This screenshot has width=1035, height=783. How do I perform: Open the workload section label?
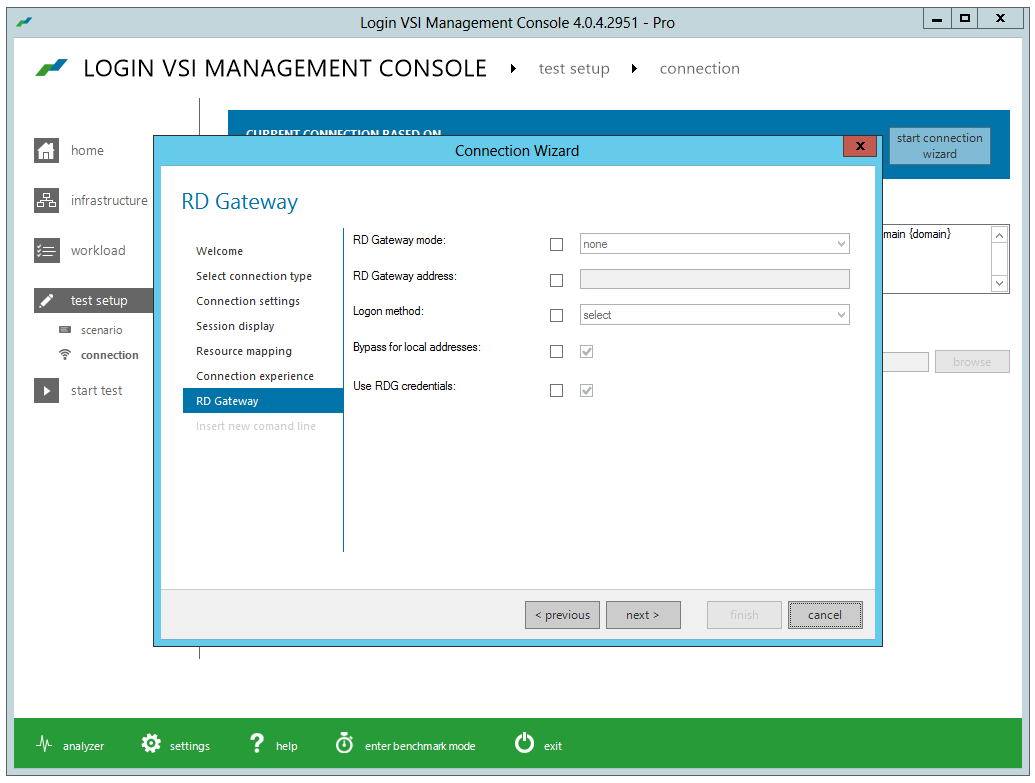pos(98,250)
